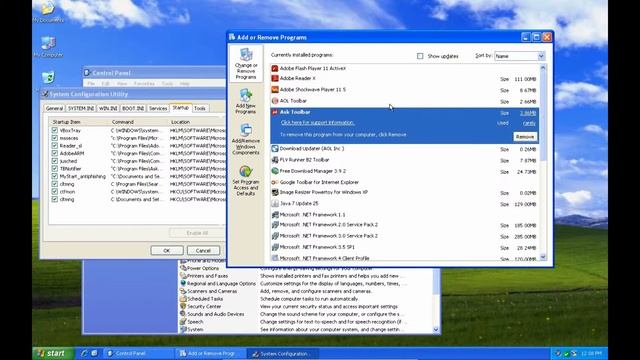Click programs list scrollbar down arrow
The width and height of the screenshot is (640, 360).
tap(543, 257)
